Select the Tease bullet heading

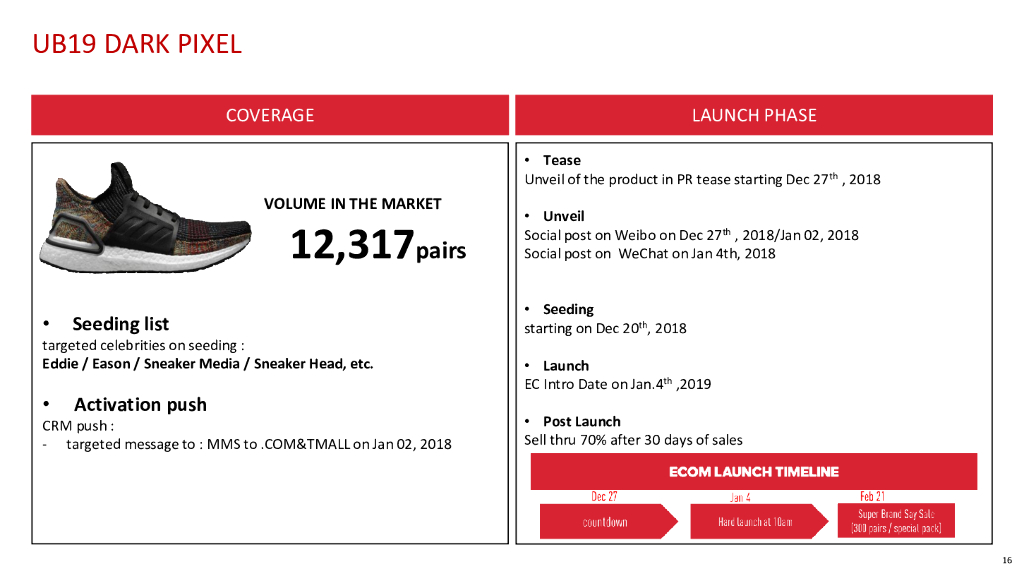click(562, 160)
